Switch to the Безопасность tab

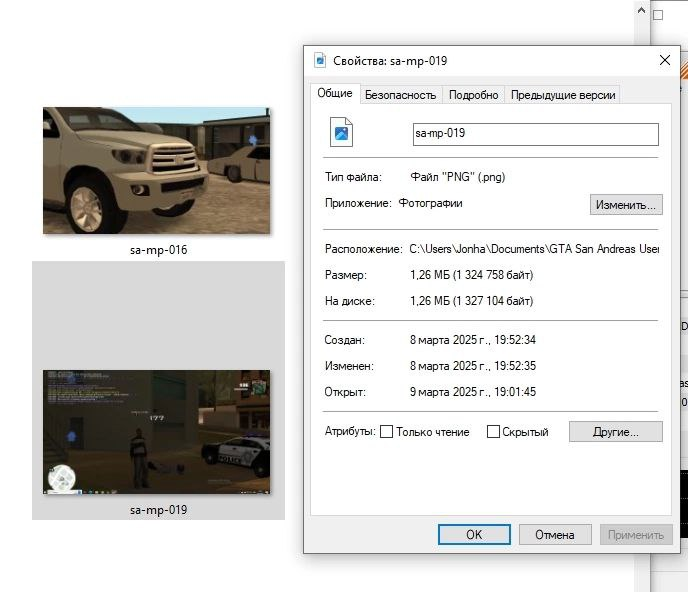(400, 95)
